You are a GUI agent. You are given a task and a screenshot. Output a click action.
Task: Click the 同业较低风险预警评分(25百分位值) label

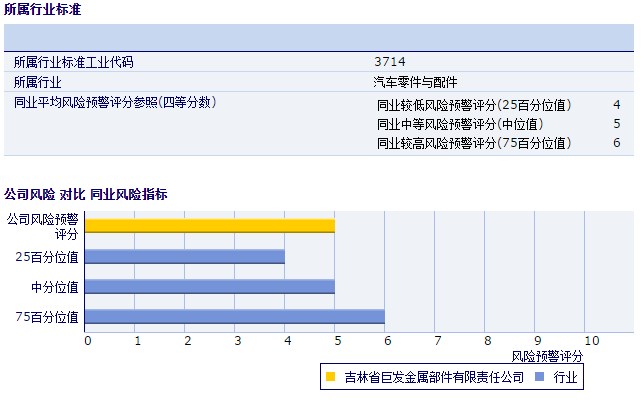(x=476, y=105)
